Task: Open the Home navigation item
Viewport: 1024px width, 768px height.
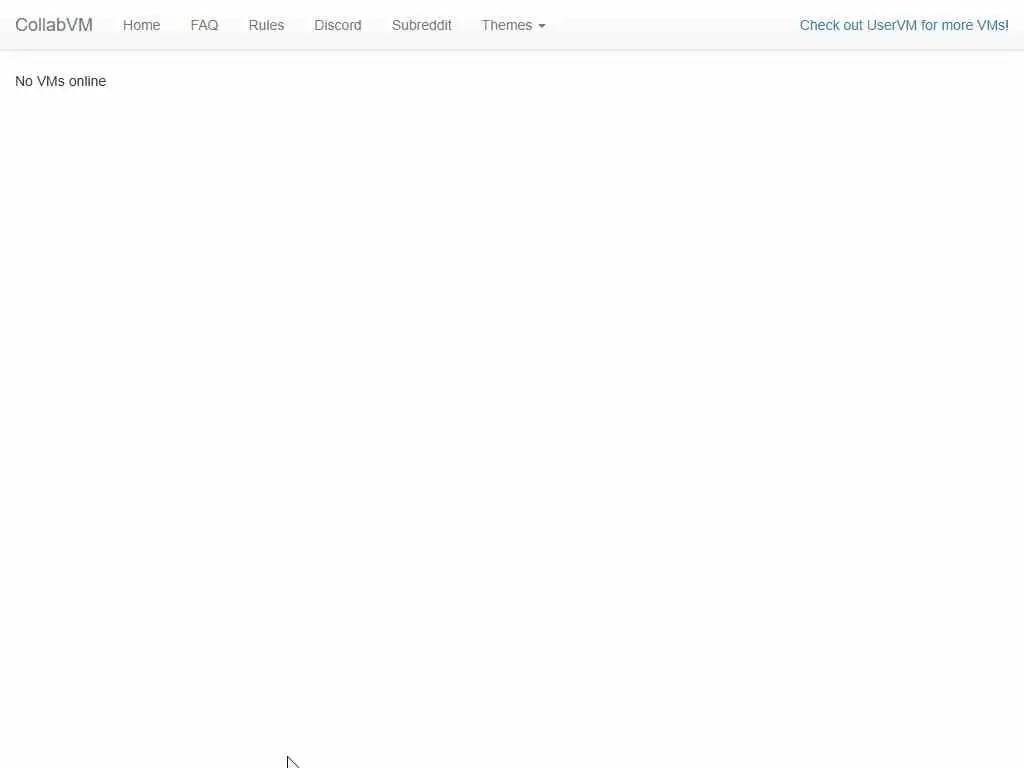Action: [141, 25]
